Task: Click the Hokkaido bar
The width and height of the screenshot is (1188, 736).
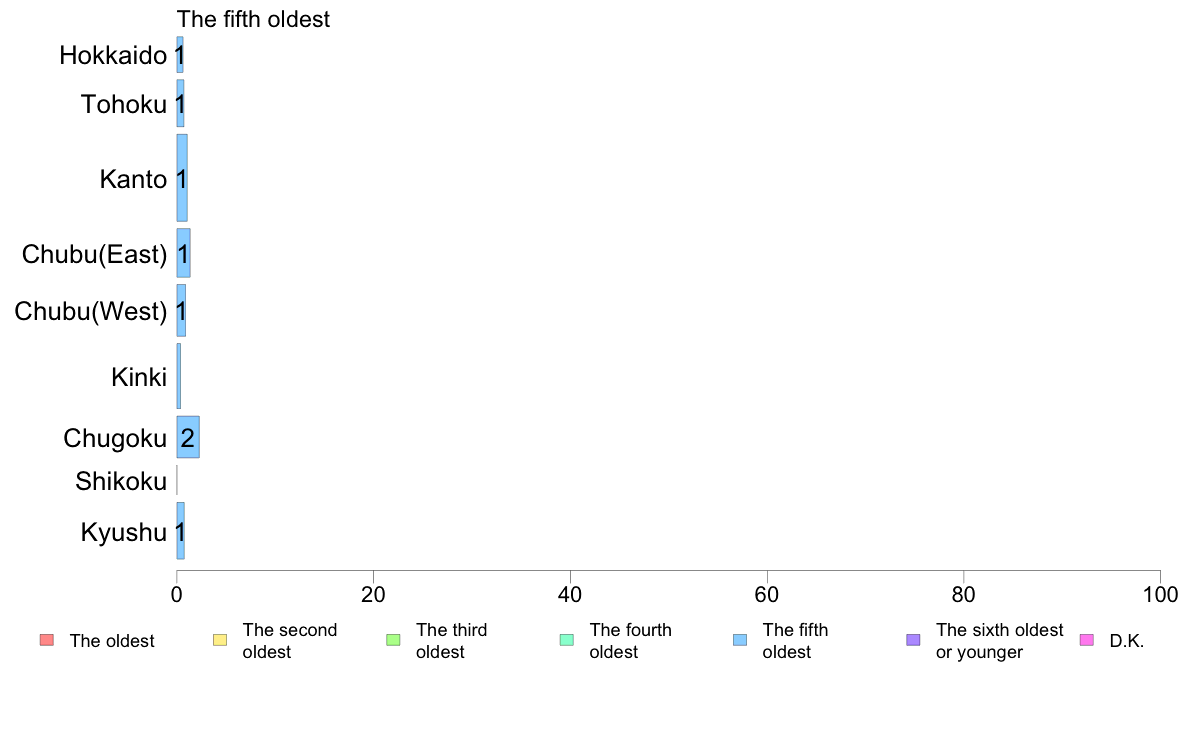Action: [x=180, y=55]
